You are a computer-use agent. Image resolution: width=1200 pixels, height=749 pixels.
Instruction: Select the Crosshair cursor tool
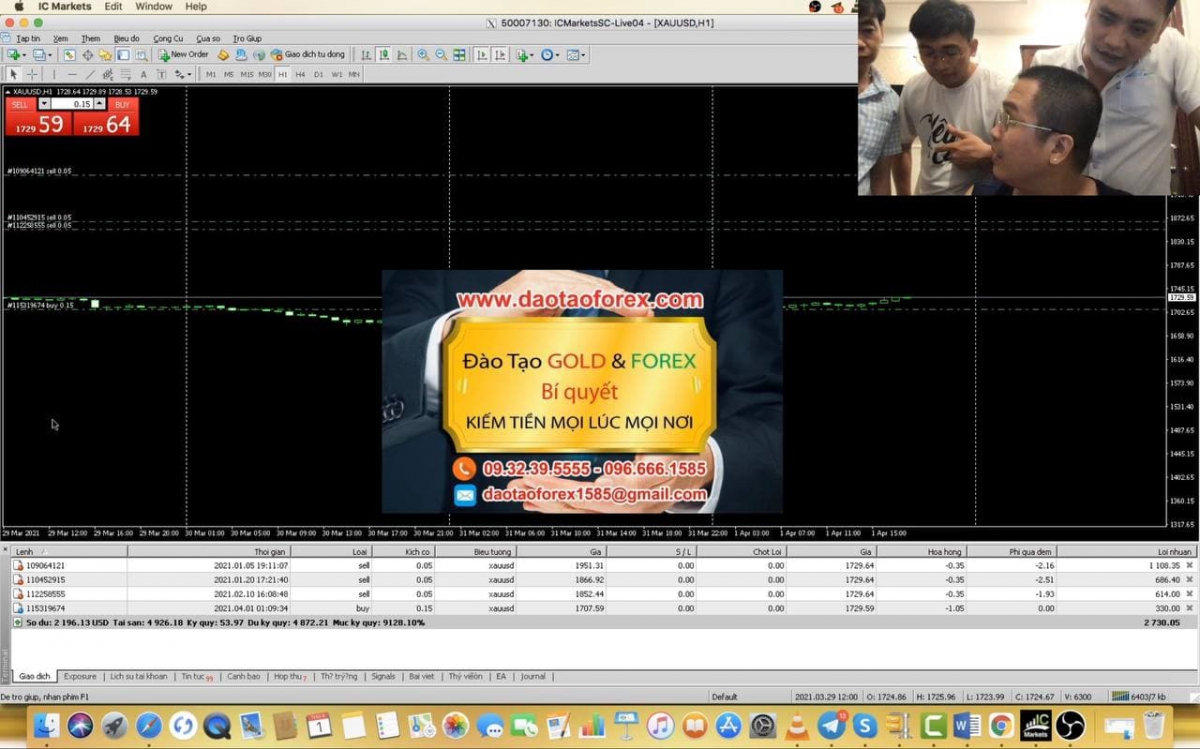32,74
